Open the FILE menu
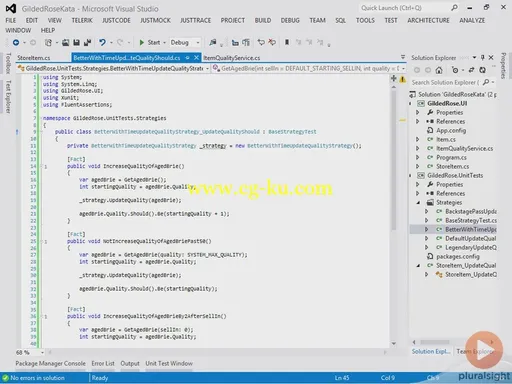This screenshot has width=512, height=384. click(11, 20)
